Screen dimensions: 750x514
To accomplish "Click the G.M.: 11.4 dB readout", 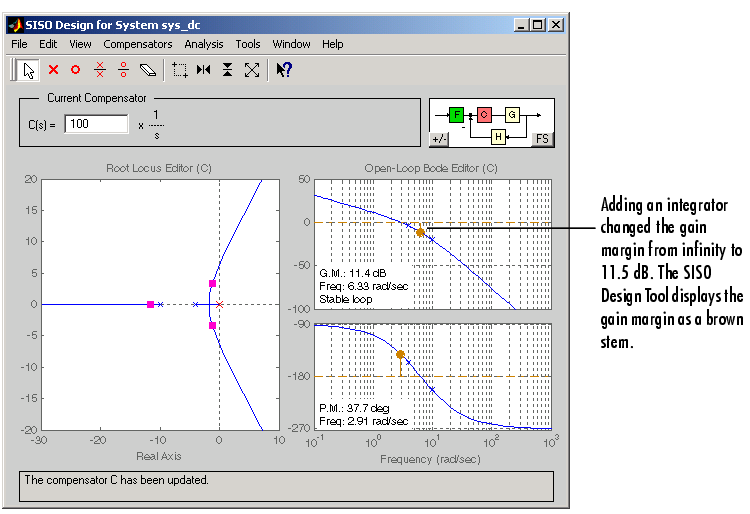I will point(353,273).
